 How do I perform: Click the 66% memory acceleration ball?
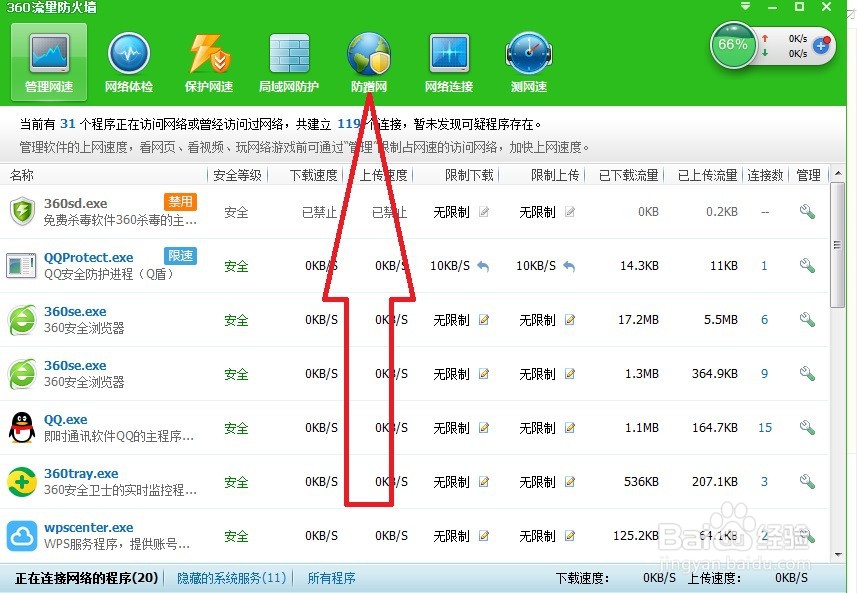click(x=733, y=45)
